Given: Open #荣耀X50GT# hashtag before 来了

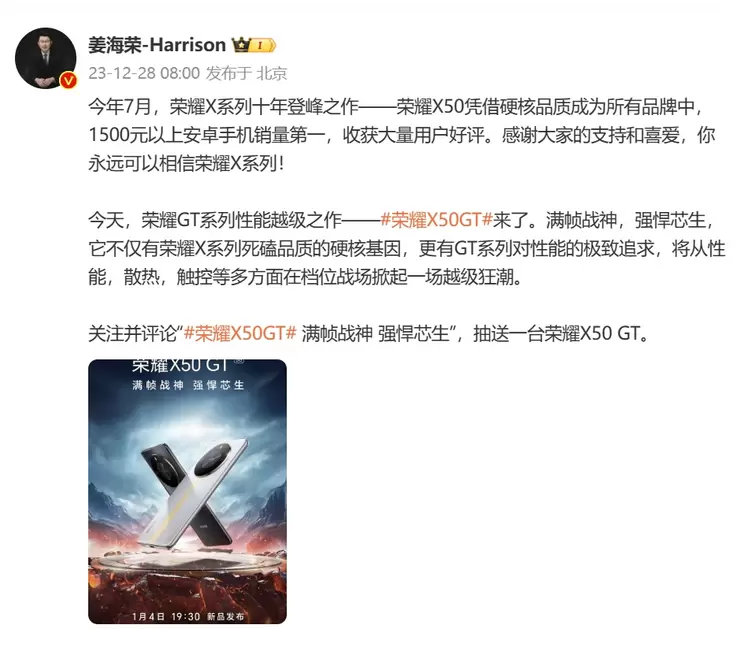Looking at the screenshot, I should click(436, 220).
